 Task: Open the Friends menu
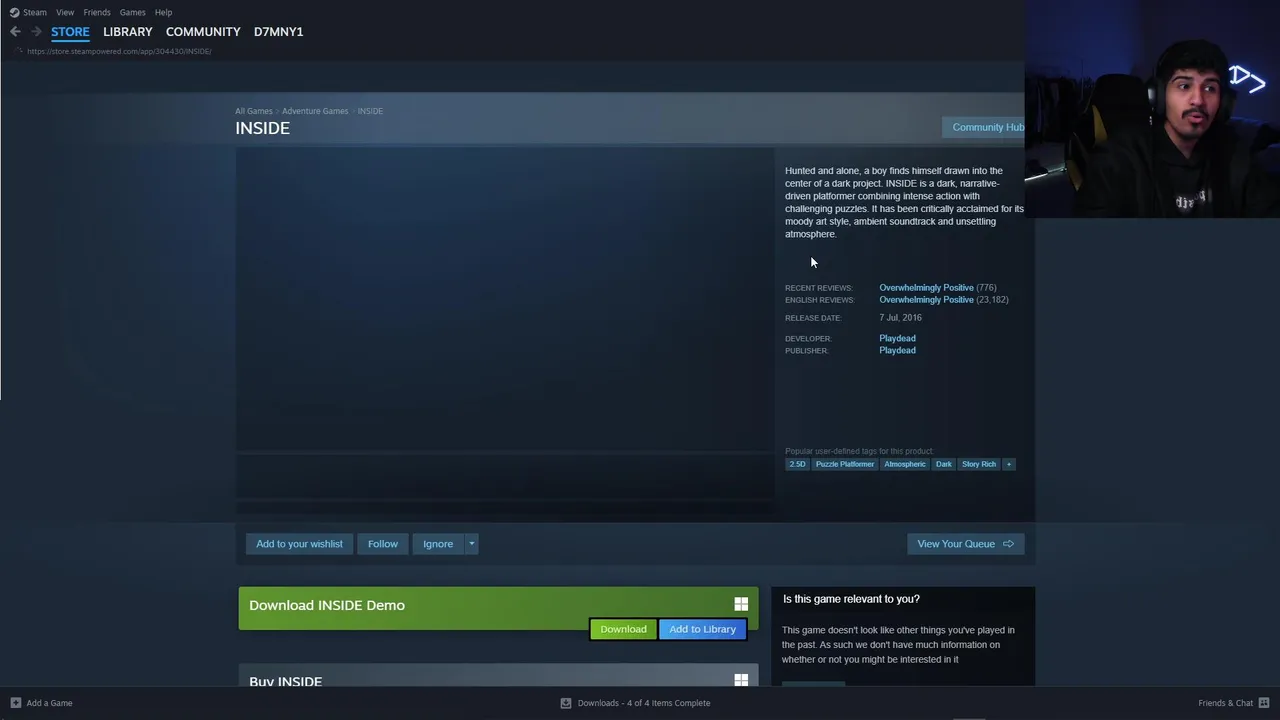coord(97,12)
